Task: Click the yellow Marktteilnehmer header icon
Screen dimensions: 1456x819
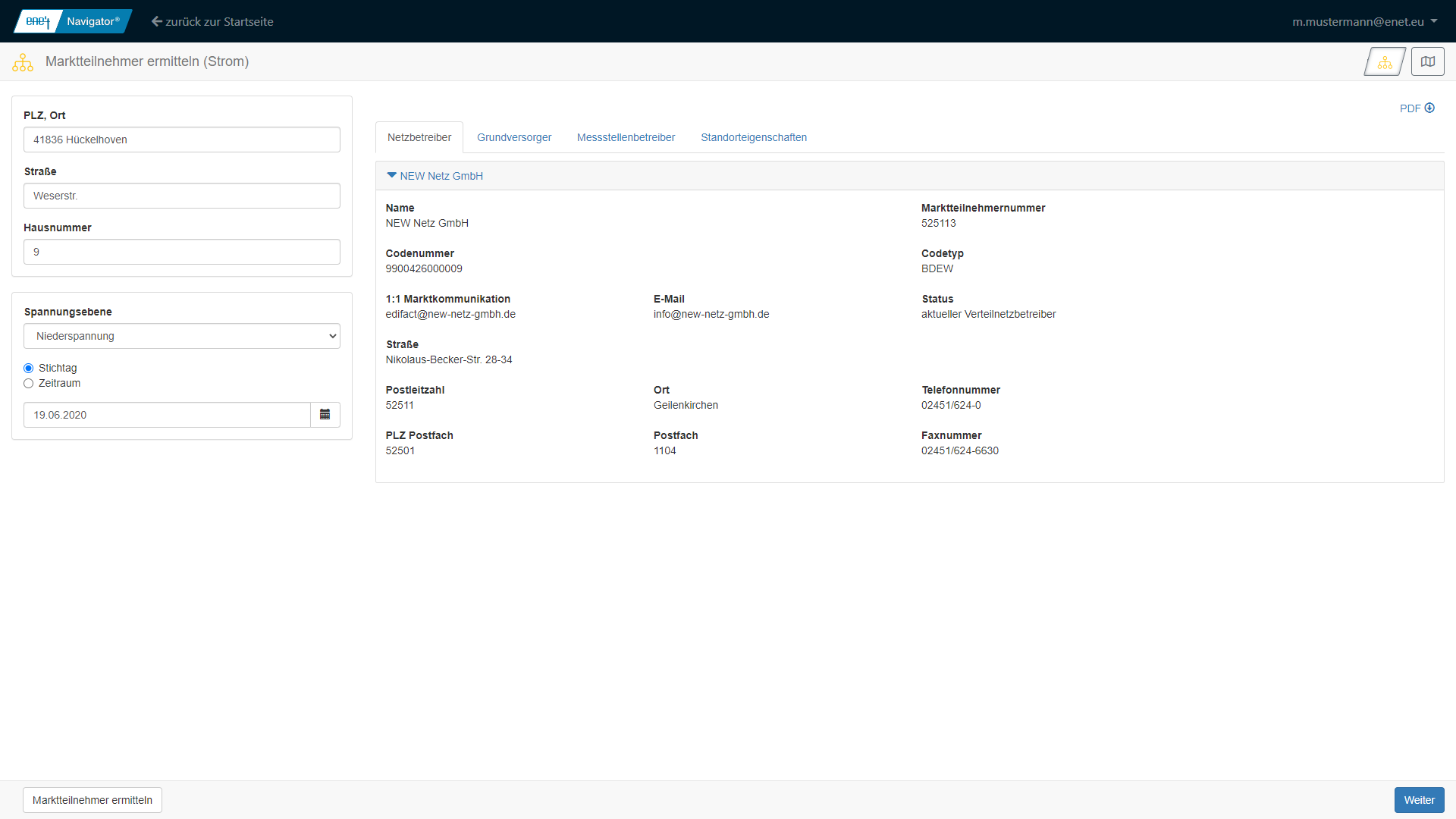Action: [23, 62]
